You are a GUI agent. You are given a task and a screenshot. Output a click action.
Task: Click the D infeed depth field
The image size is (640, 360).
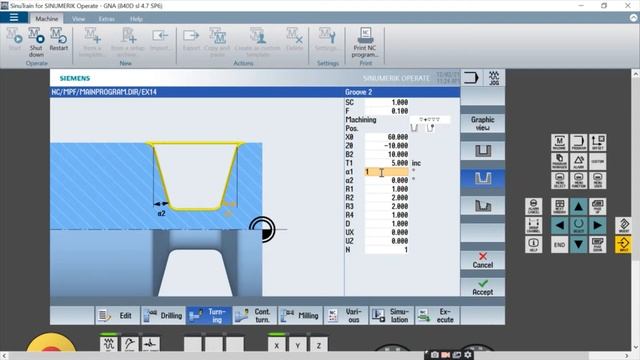pos(387,224)
